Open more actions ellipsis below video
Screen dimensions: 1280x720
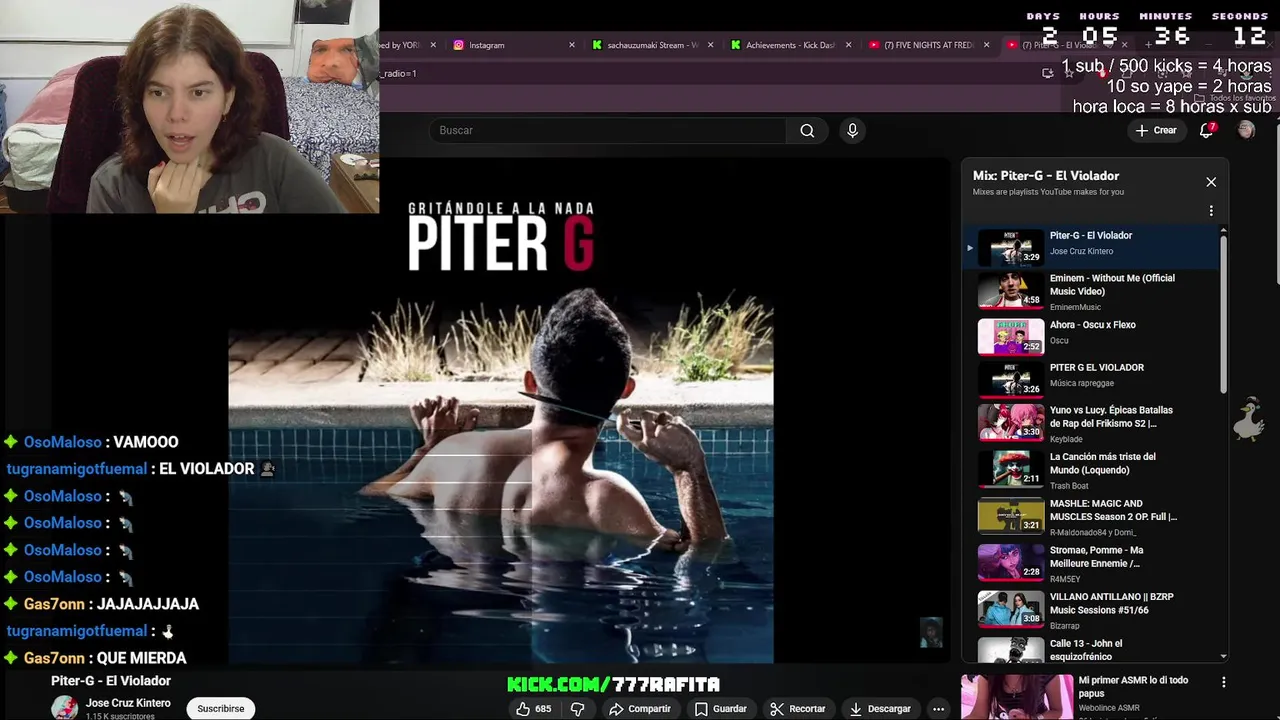938,708
